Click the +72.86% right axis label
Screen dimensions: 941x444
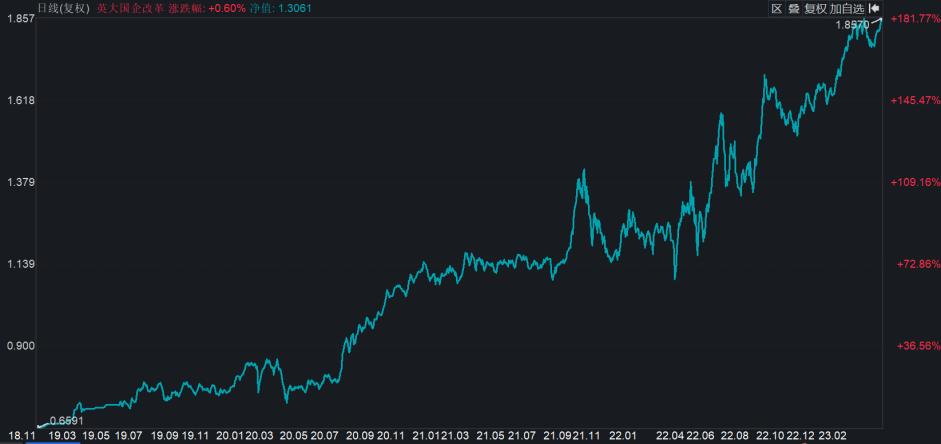click(x=918, y=264)
